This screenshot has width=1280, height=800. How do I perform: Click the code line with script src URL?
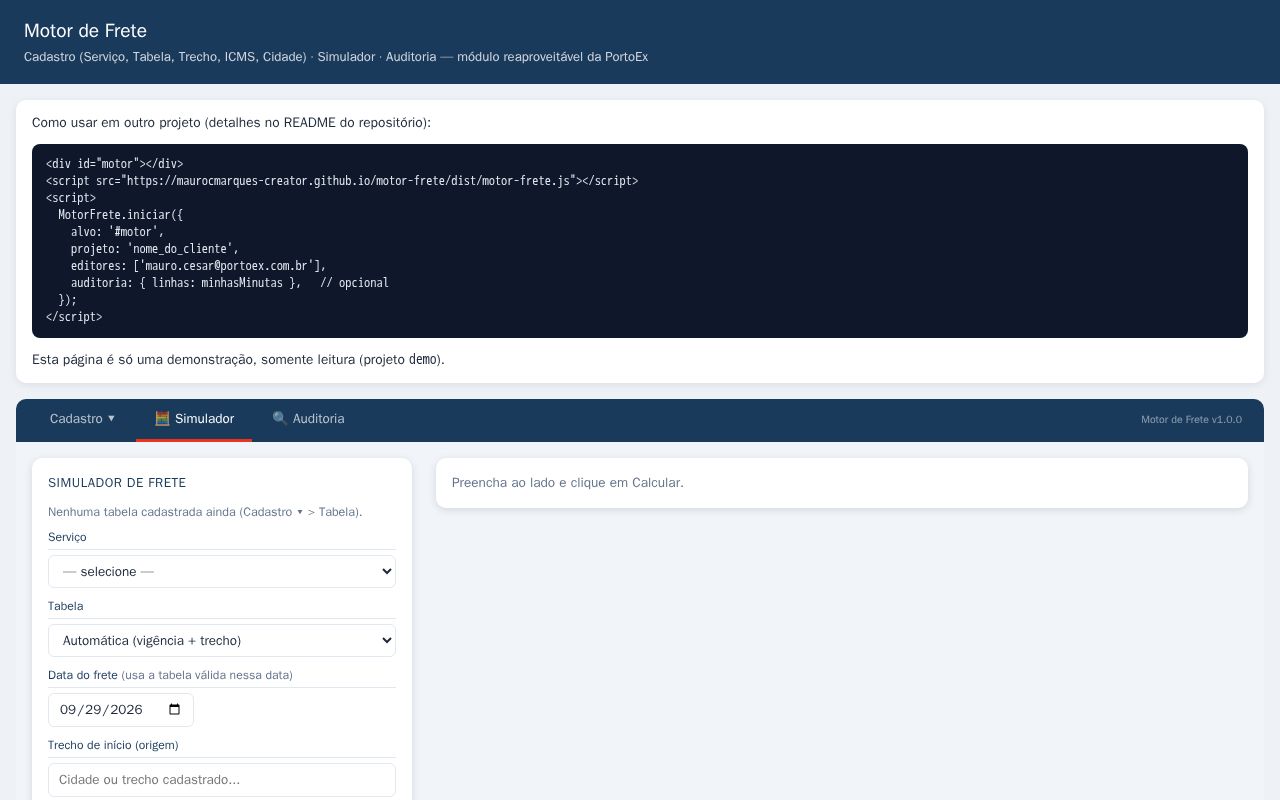[x=342, y=181]
